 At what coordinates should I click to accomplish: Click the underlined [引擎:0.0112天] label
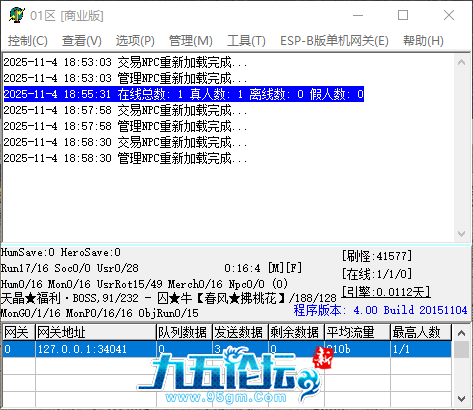coord(386,292)
